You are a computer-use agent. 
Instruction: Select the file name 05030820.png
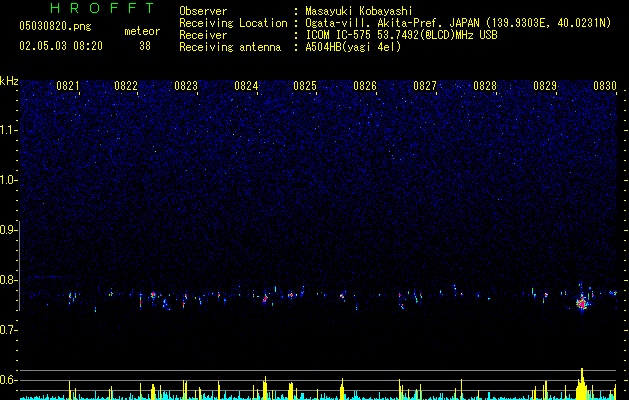coord(55,27)
